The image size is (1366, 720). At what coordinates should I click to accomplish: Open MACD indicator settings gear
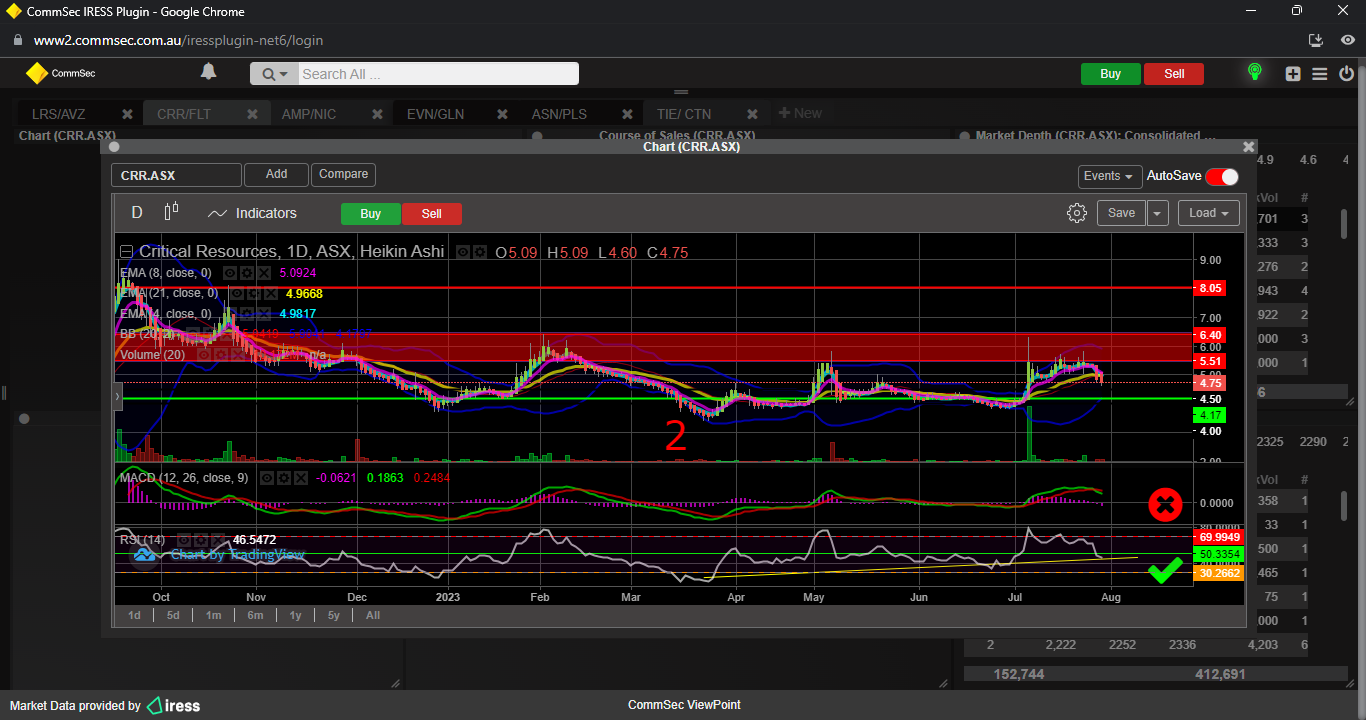pyautogui.click(x=282, y=478)
